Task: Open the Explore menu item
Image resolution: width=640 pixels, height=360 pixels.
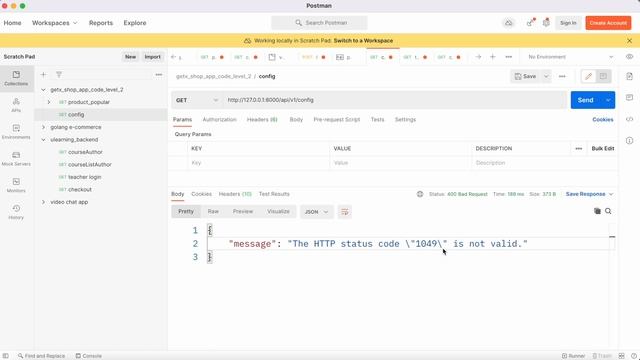Action: (135, 23)
